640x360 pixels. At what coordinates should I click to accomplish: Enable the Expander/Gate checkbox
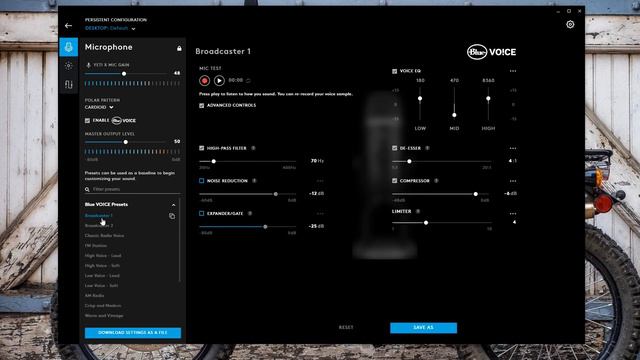coord(201,213)
